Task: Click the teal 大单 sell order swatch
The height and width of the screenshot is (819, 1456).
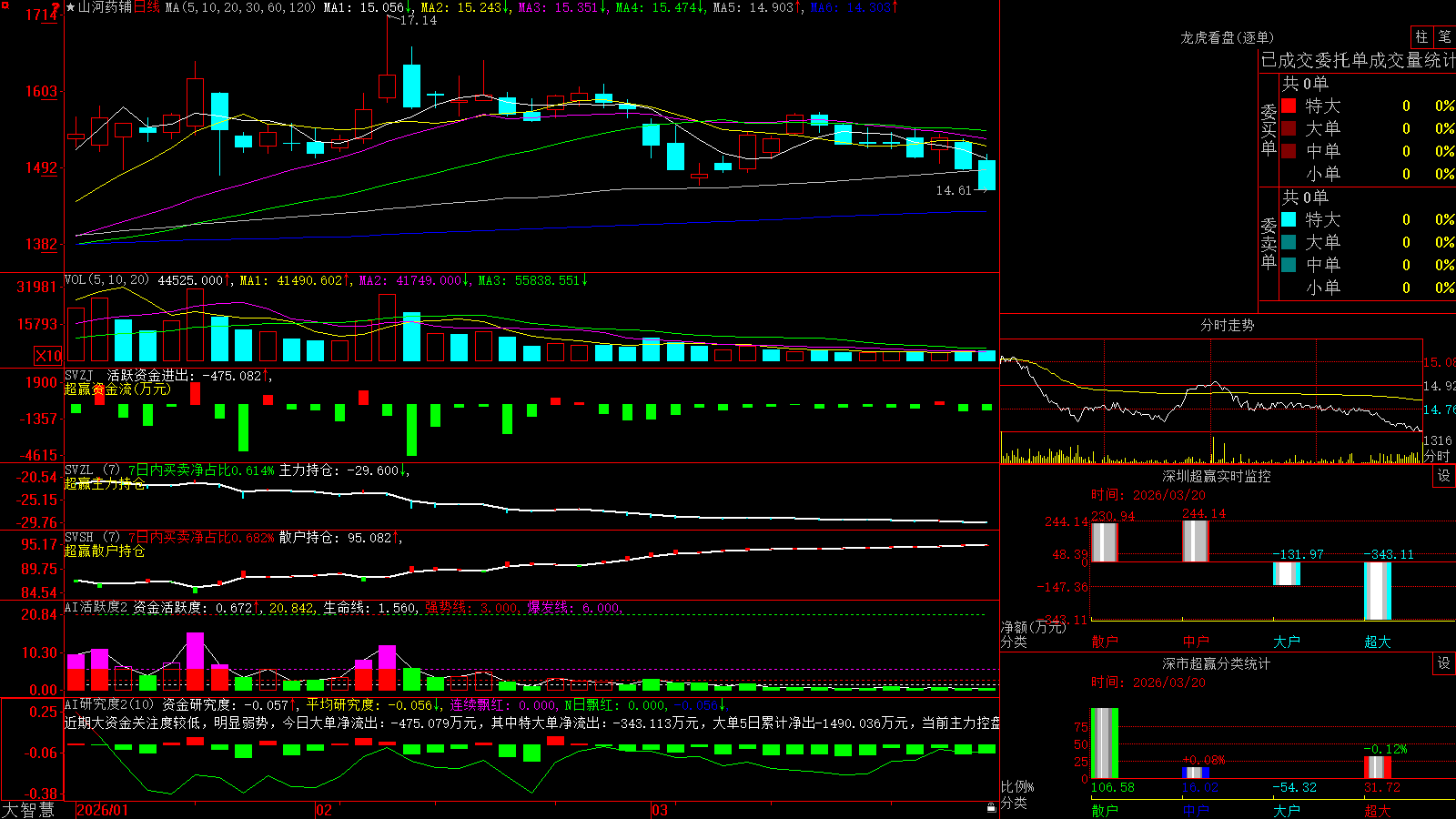Action: (1289, 242)
